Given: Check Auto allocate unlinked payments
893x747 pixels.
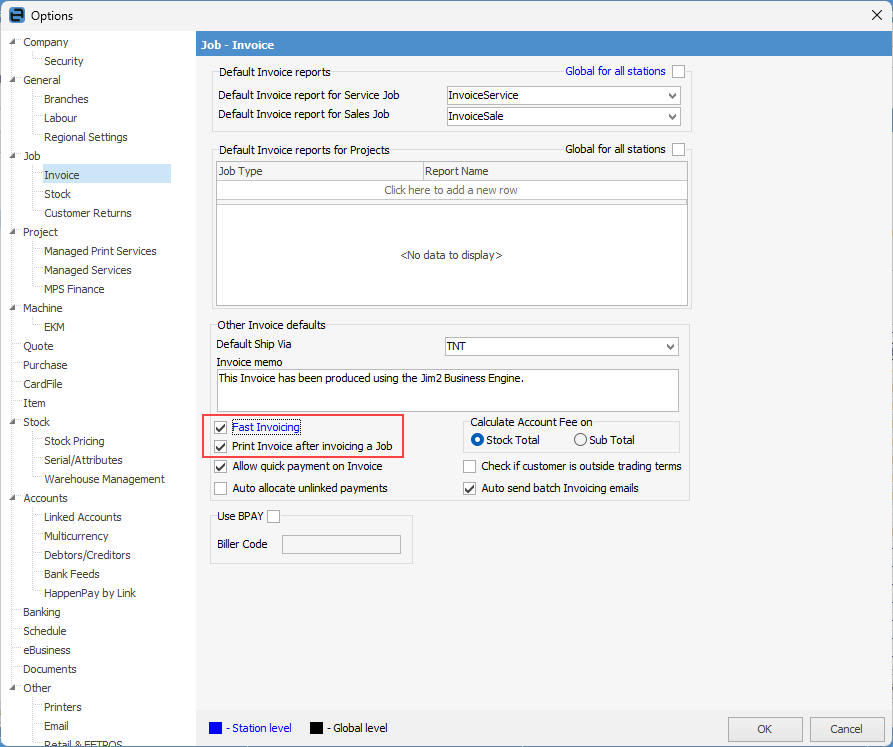Looking at the screenshot, I should pos(221,488).
